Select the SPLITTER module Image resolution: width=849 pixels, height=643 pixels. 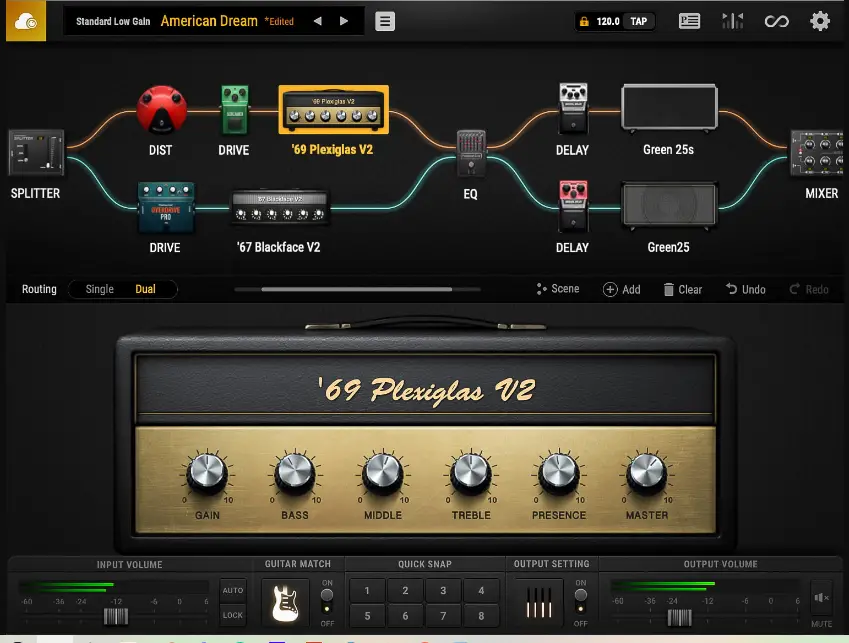pyautogui.click(x=36, y=153)
